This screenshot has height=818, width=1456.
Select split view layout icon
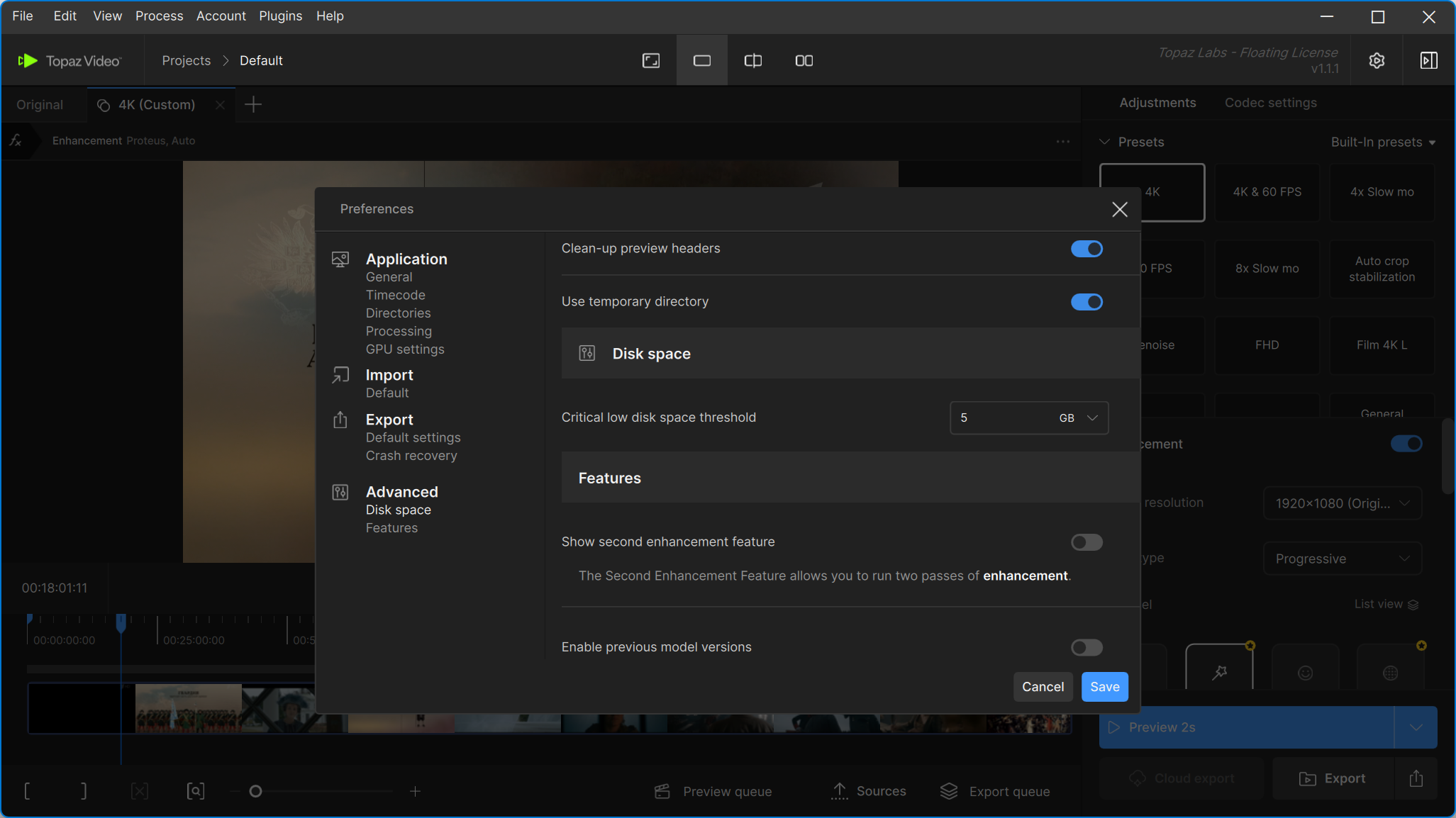(753, 61)
